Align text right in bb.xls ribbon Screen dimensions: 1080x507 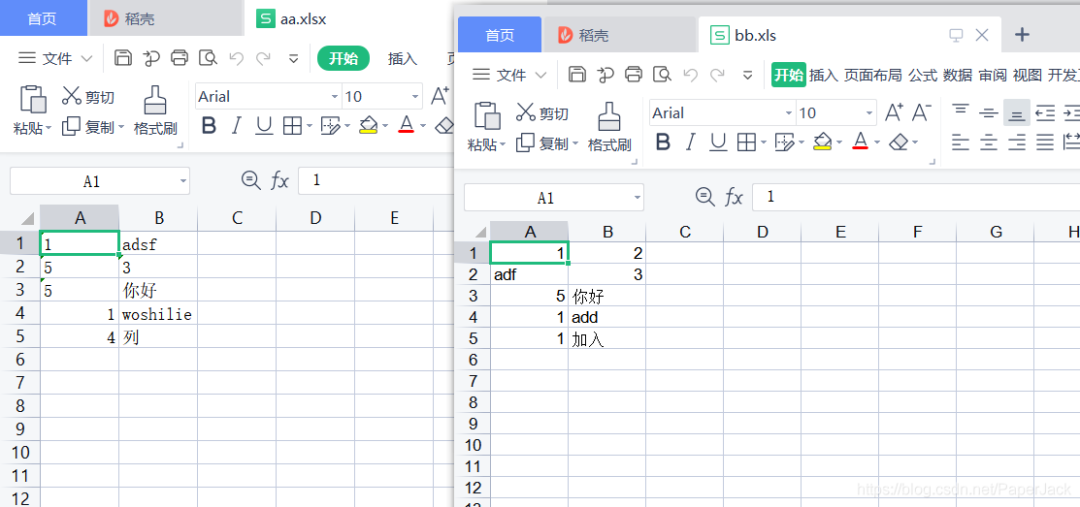click(1017, 143)
